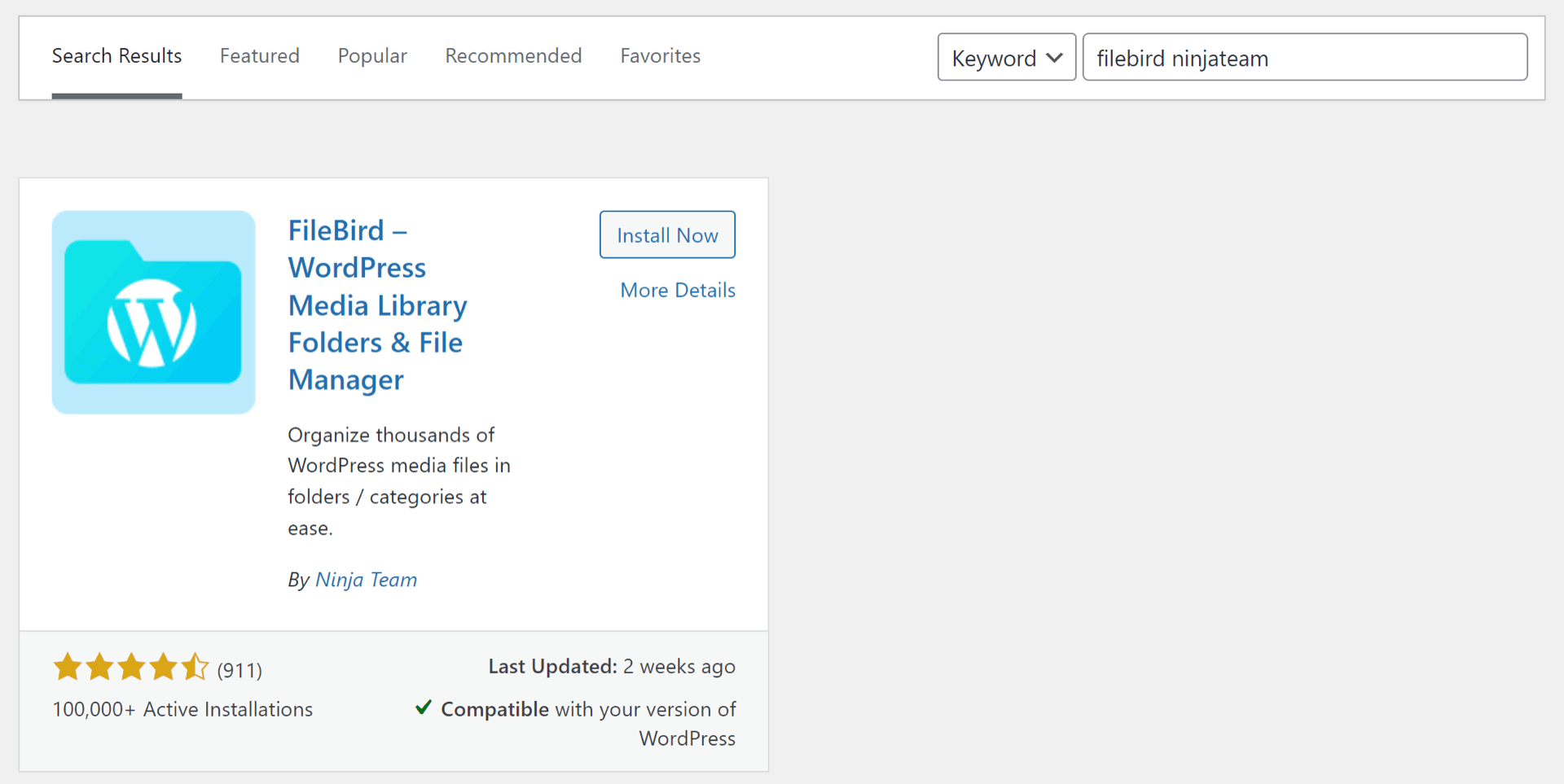Viewport: 1564px width, 784px height.
Task: Select the Search Results tab
Action: pyautogui.click(x=116, y=55)
